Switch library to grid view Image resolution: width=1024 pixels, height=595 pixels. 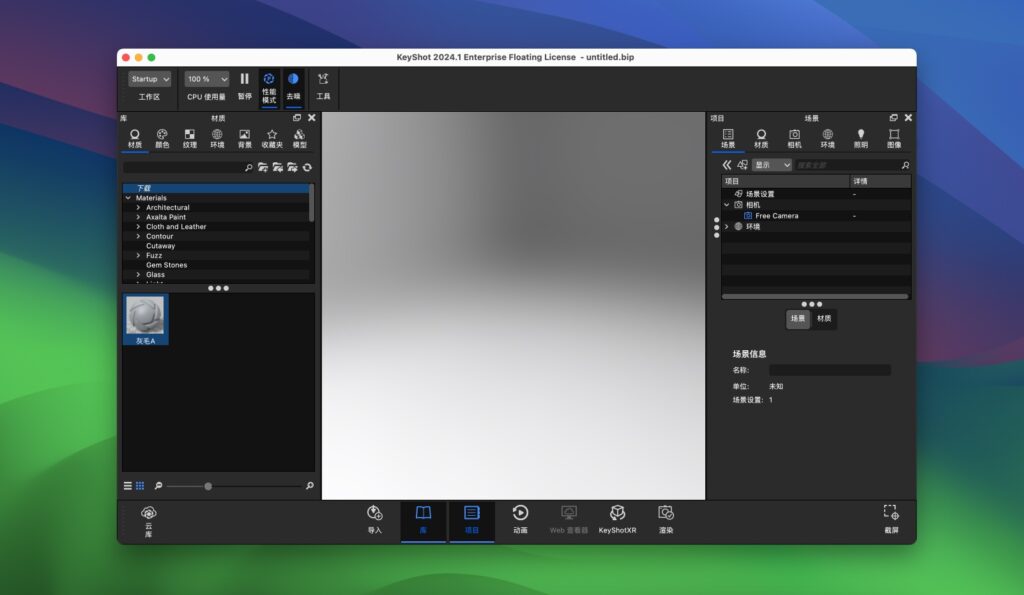139,485
